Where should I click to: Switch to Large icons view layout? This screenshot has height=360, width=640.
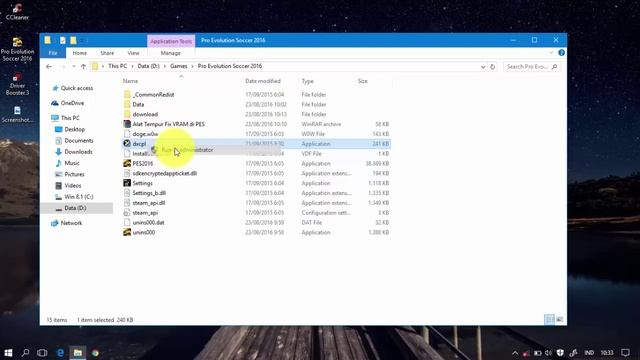(x=560, y=320)
